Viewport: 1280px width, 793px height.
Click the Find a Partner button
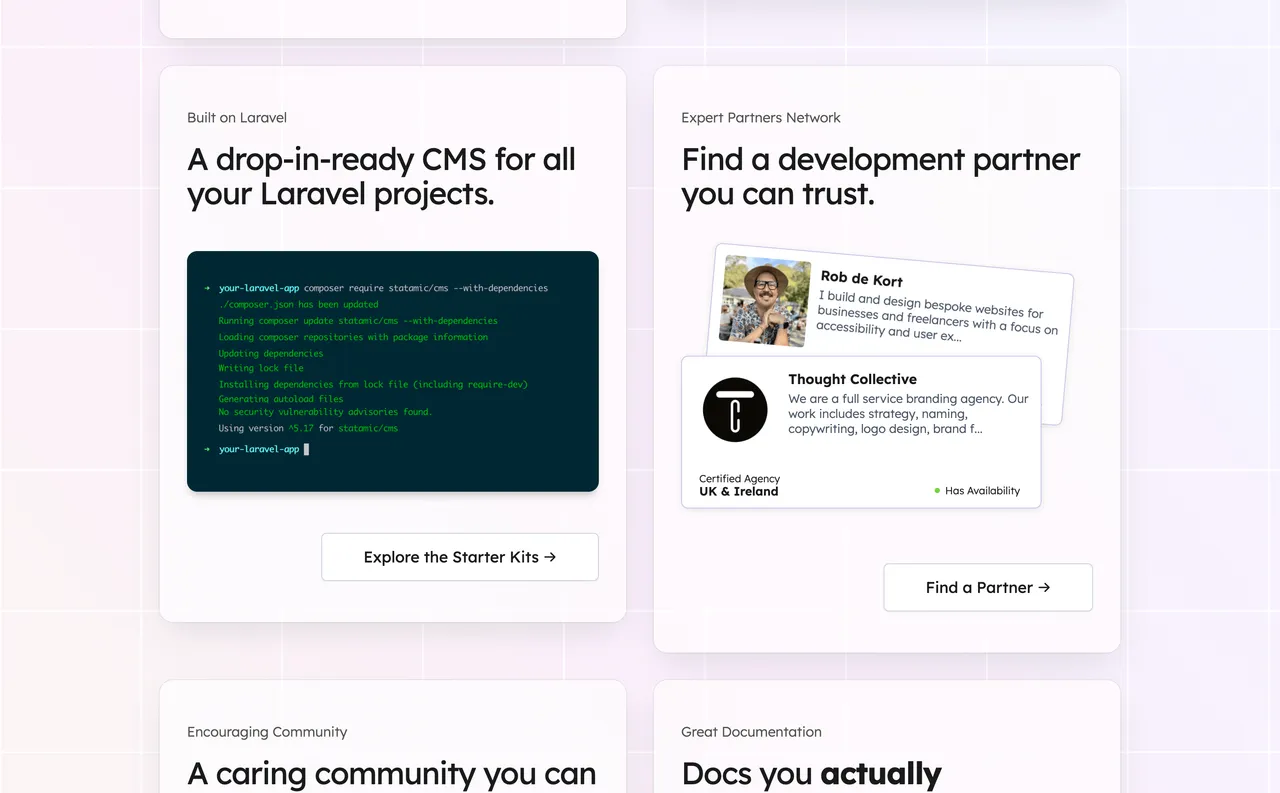(x=987, y=587)
